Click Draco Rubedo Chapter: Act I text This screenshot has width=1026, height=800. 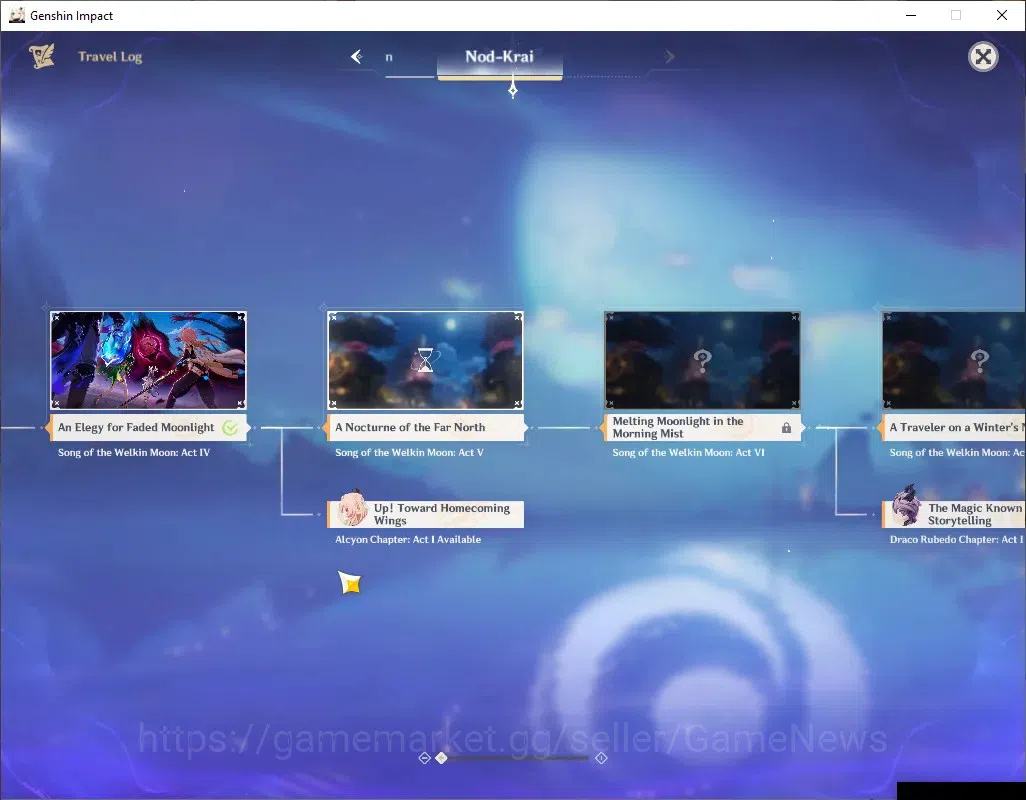(x=956, y=540)
